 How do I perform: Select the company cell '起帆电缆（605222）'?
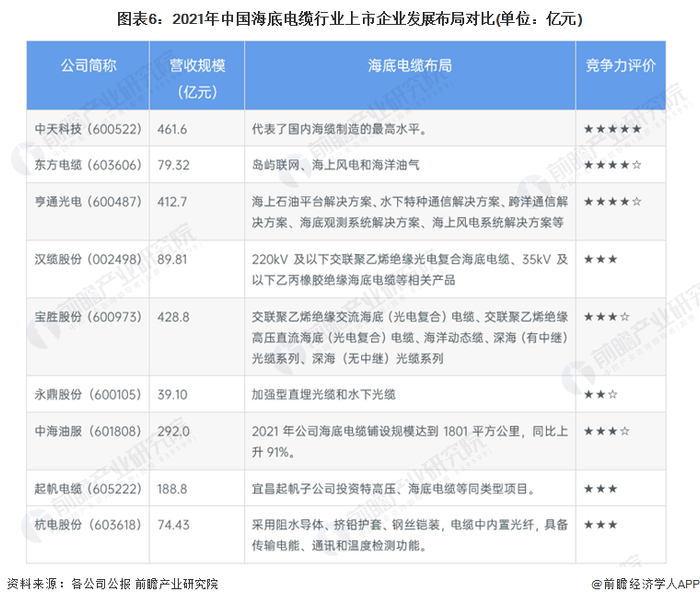pyautogui.click(x=88, y=489)
